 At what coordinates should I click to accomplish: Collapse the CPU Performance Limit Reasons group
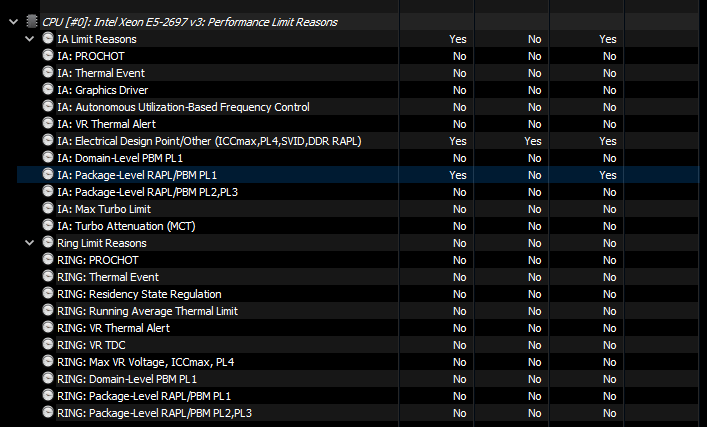tap(14, 22)
